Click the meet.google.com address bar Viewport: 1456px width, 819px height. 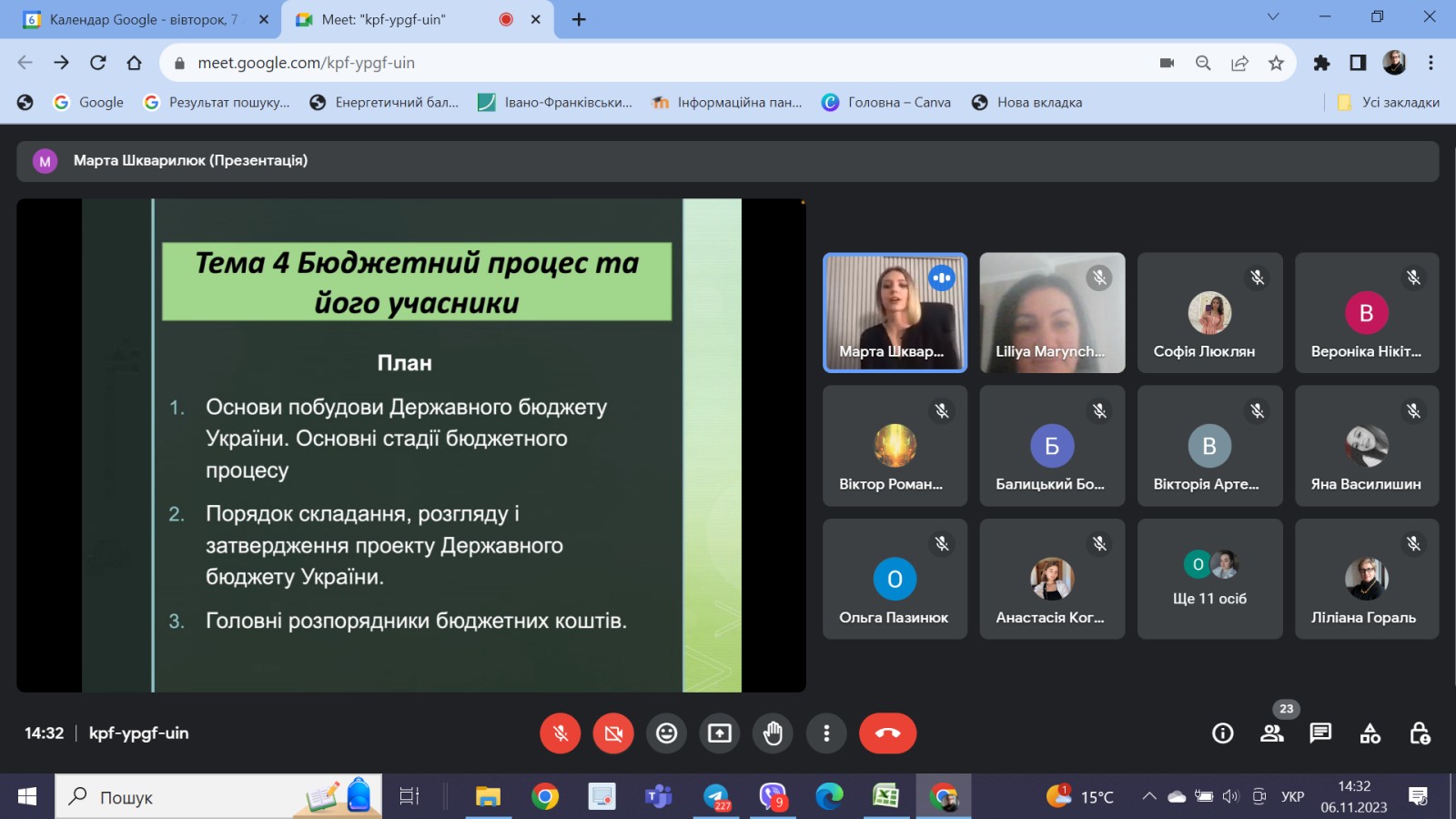click(309, 63)
